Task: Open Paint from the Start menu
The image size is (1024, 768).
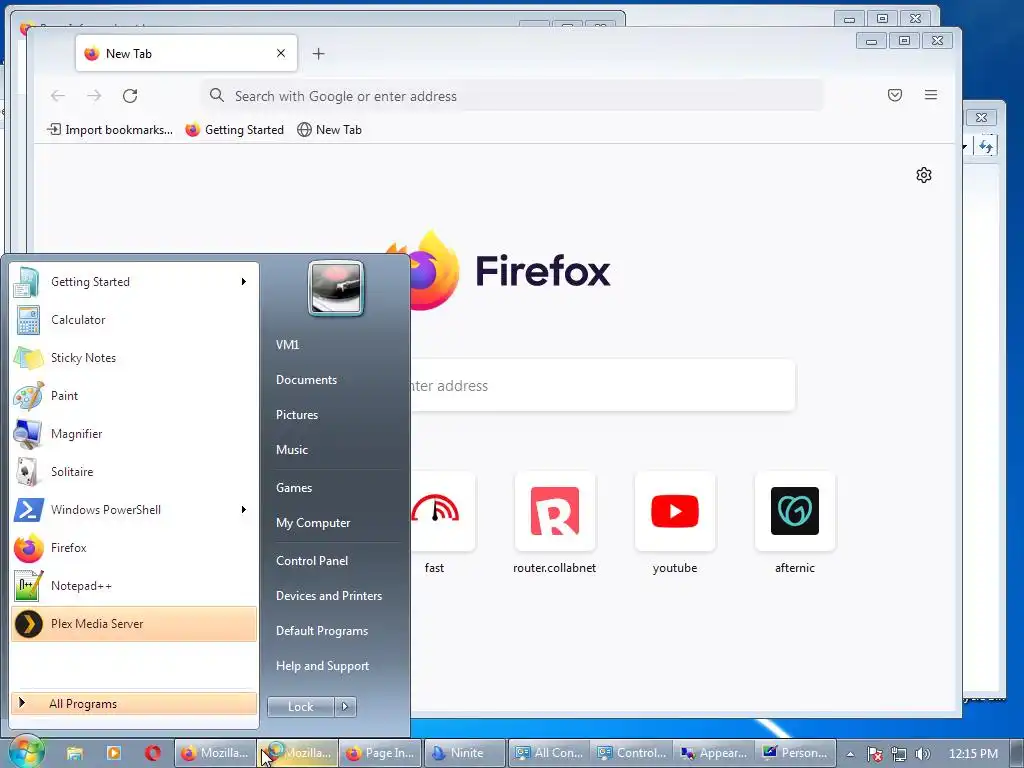Action: [134, 396]
